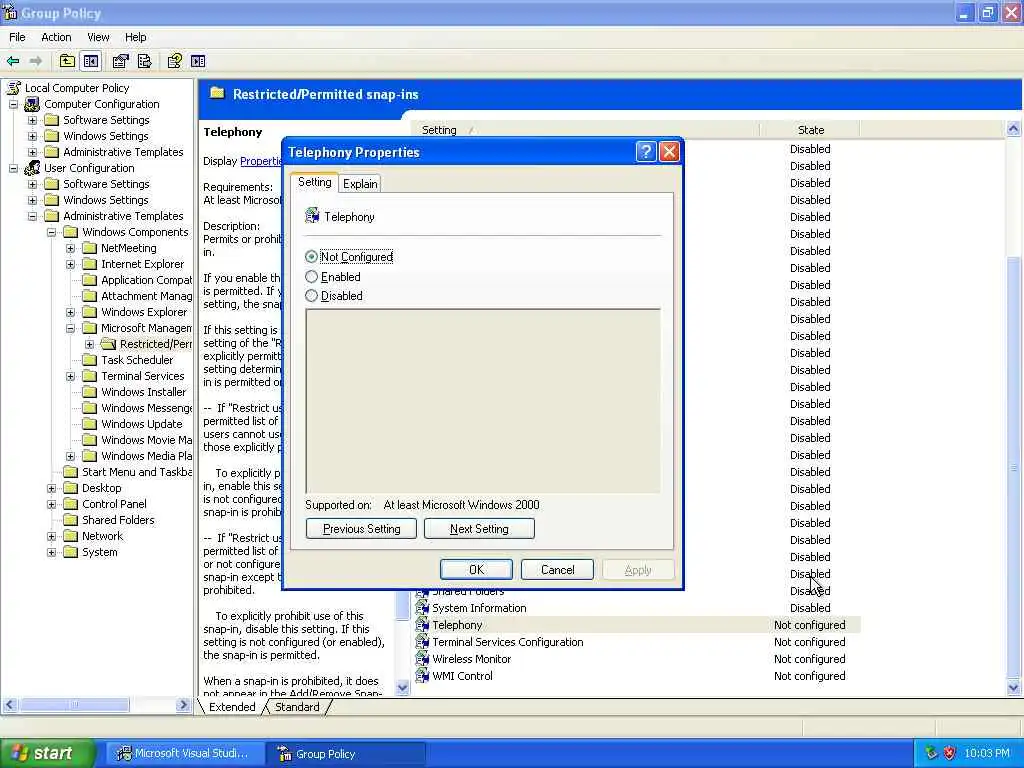Image resolution: width=1024 pixels, height=768 pixels.
Task: Click the Local Computer Policy root icon
Action: (x=14, y=88)
